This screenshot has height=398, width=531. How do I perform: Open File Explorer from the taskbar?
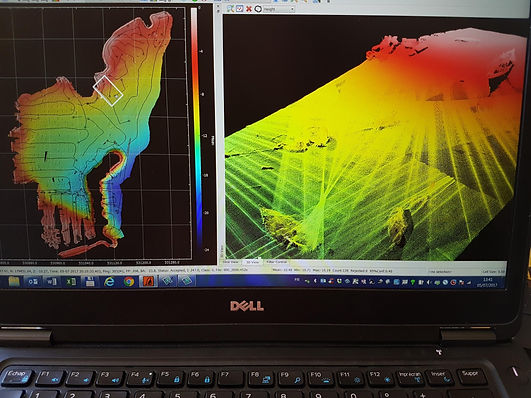[x=14, y=281]
